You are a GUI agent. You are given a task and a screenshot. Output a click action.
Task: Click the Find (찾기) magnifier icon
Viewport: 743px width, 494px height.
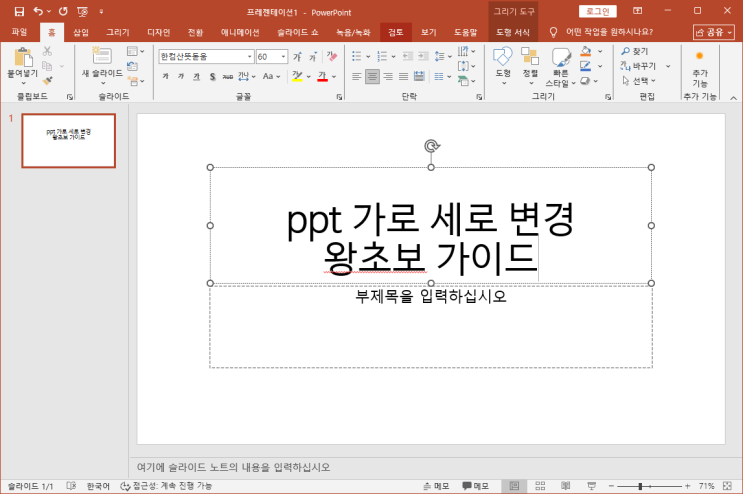[x=626, y=51]
